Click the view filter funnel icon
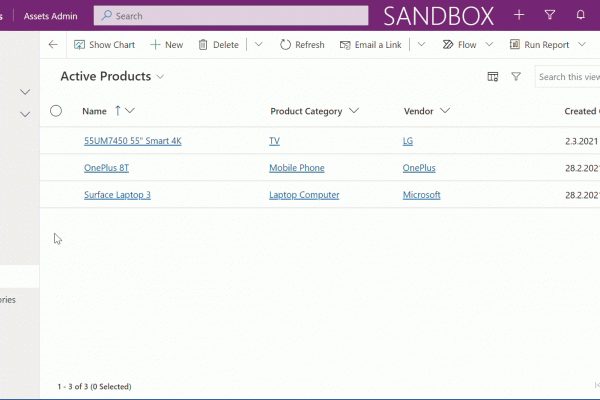Image resolution: width=600 pixels, height=400 pixels. coord(516,77)
